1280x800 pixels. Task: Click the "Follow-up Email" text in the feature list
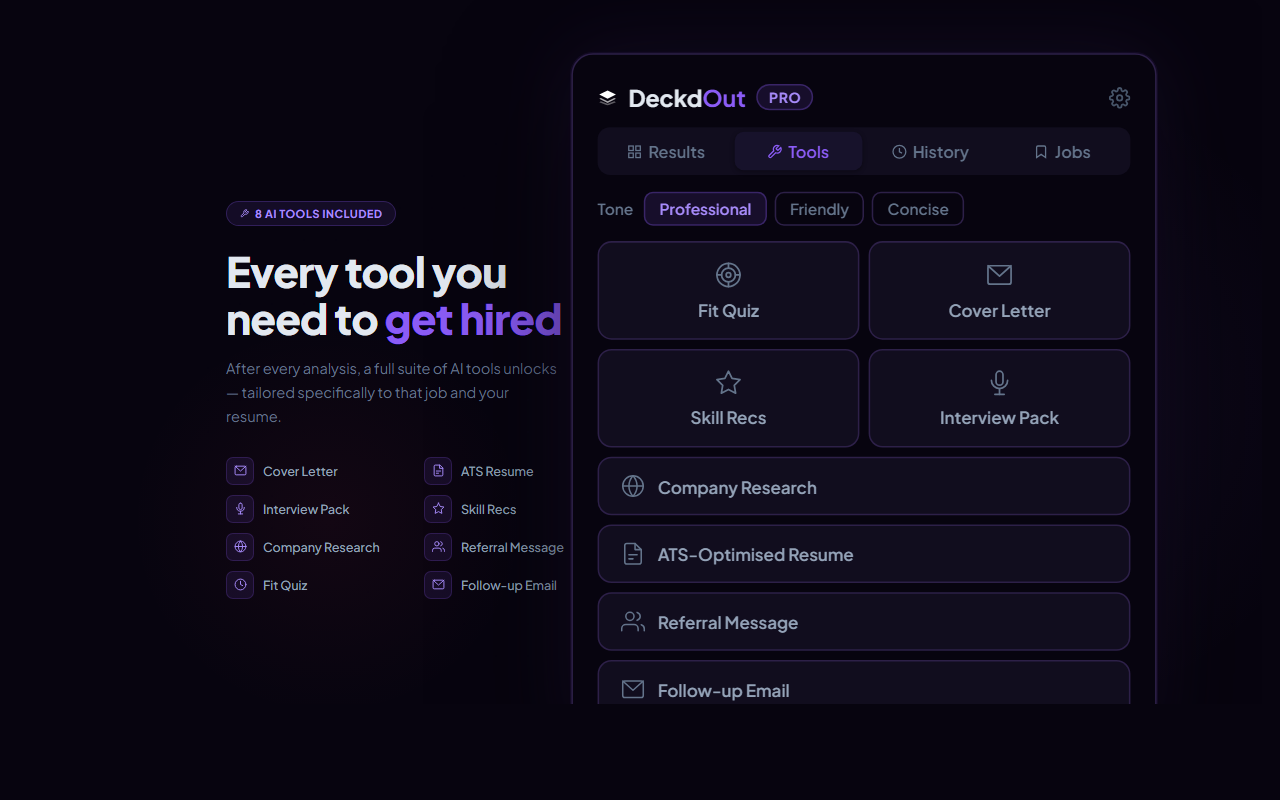pos(508,585)
